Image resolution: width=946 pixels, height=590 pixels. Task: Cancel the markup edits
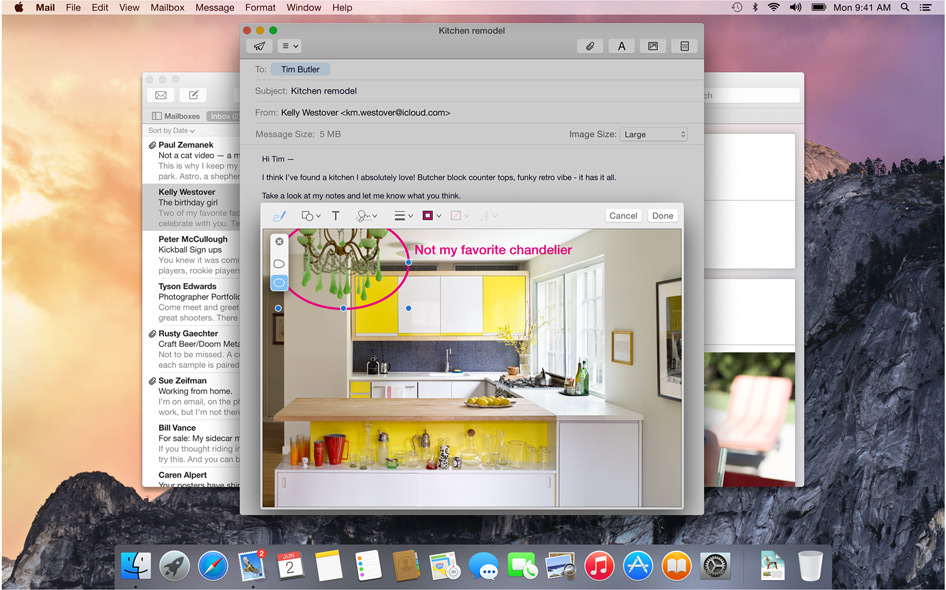623,216
